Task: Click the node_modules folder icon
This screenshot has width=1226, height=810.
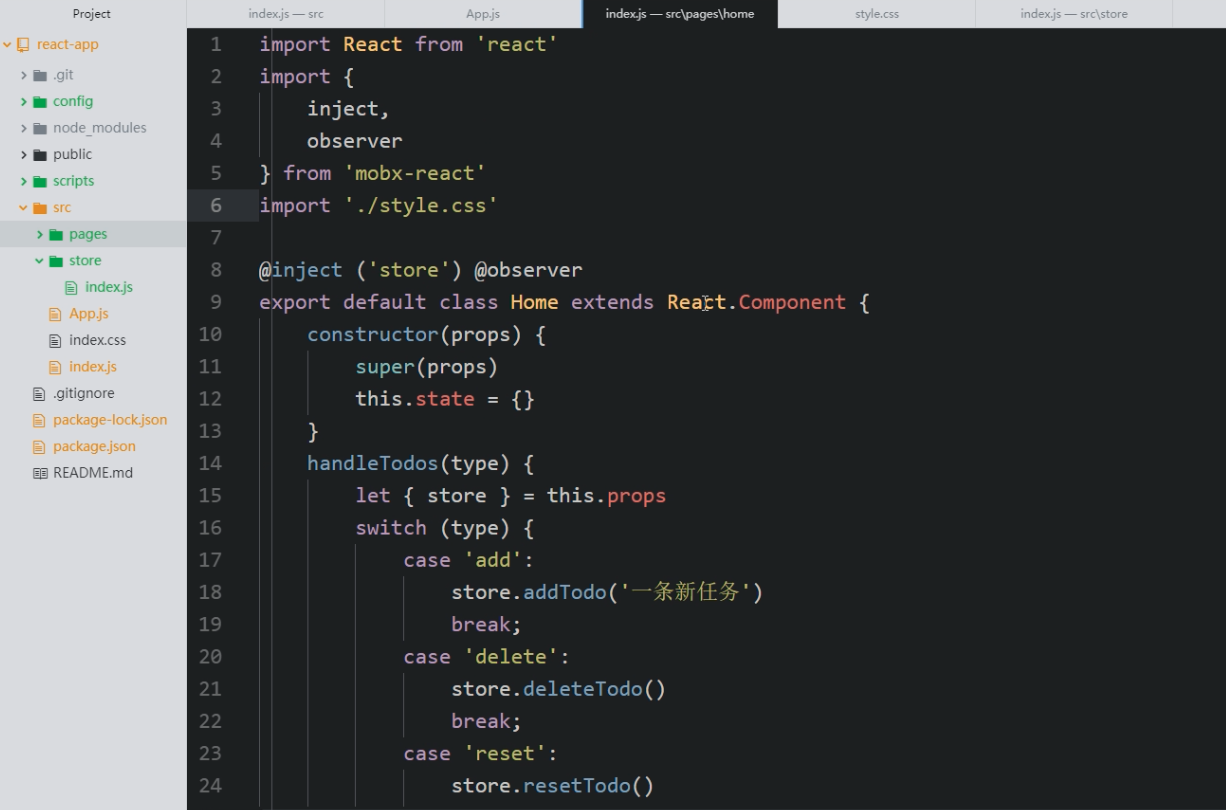Action: [40, 128]
